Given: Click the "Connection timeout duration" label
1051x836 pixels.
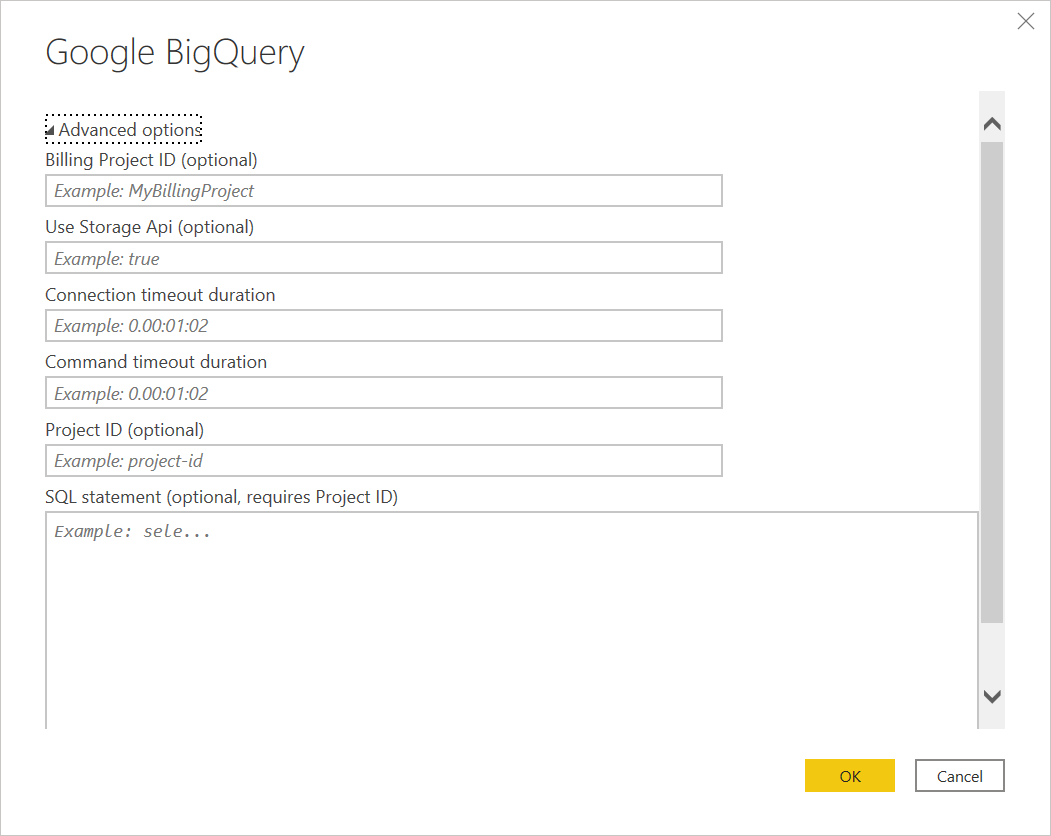Looking at the screenshot, I should 160,295.
